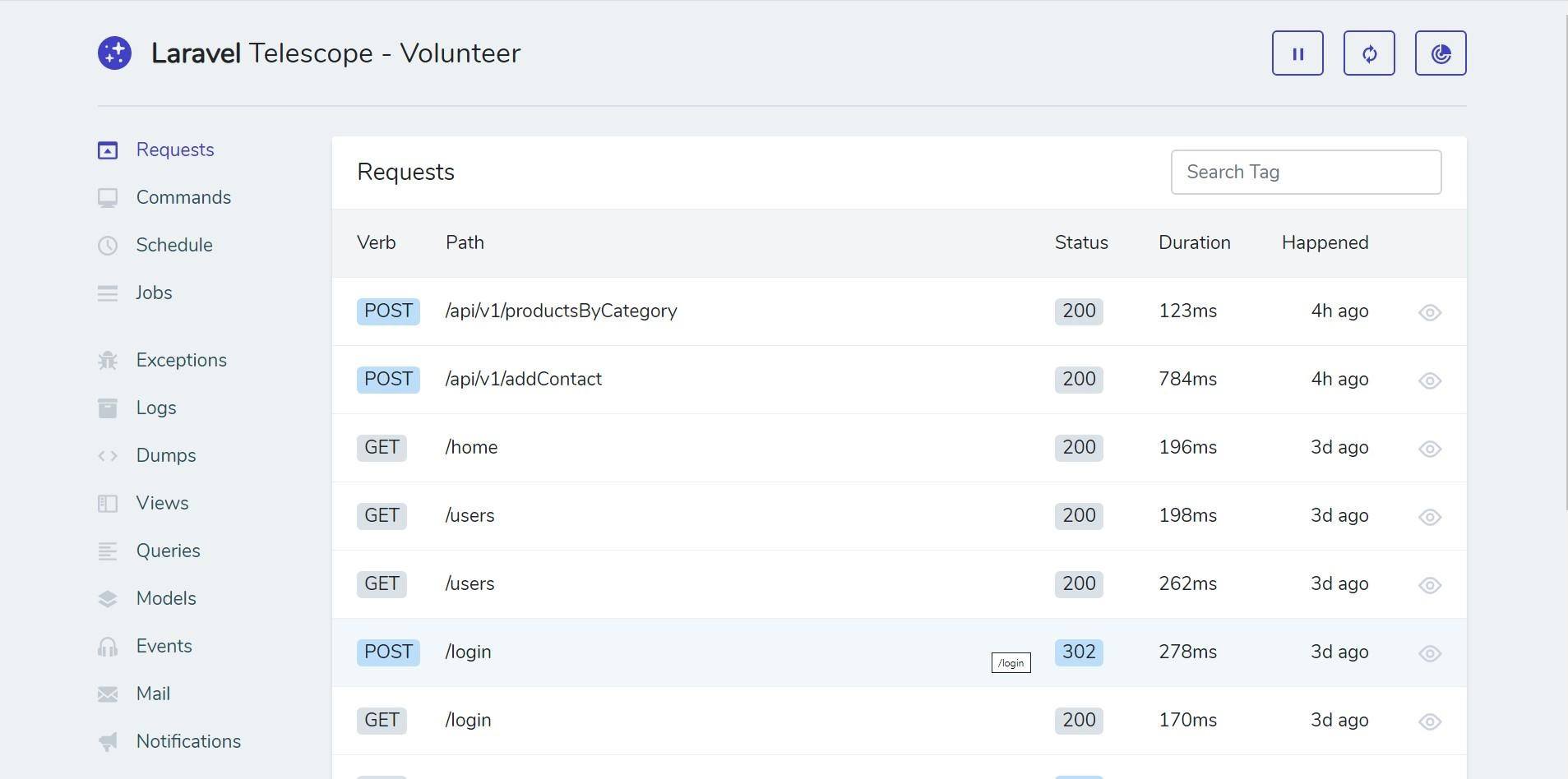Open the Schedule page
The height and width of the screenshot is (779, 1568).
(x=173, y=245)
